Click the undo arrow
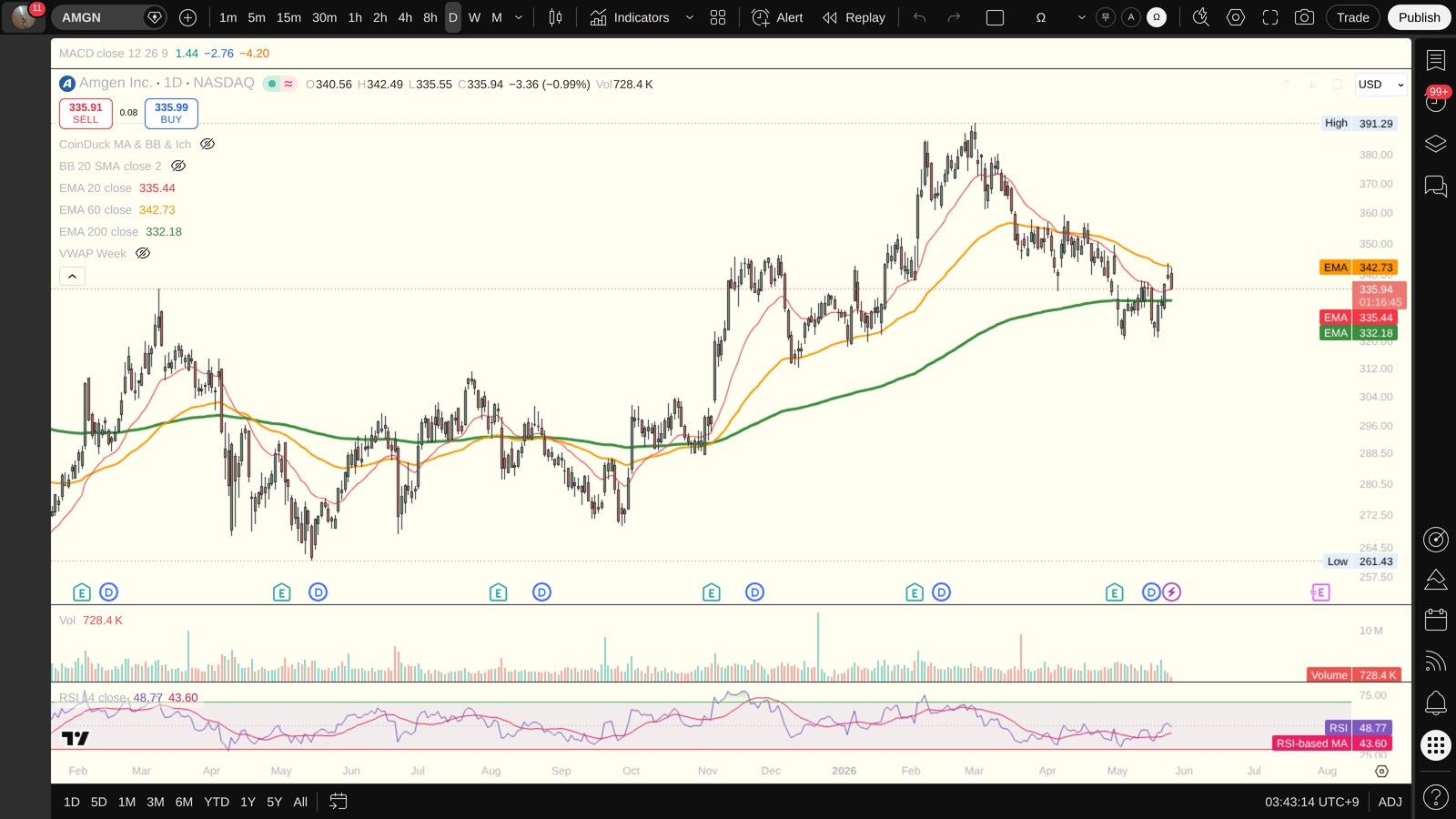 (920, 17)
